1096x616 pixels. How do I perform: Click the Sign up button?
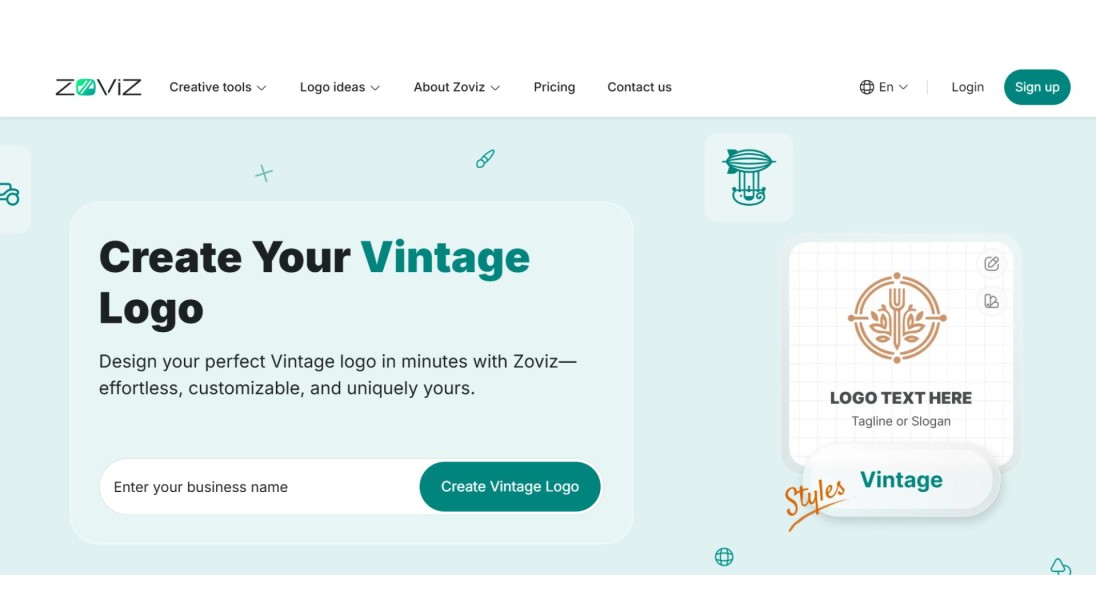coord(1037,87)
